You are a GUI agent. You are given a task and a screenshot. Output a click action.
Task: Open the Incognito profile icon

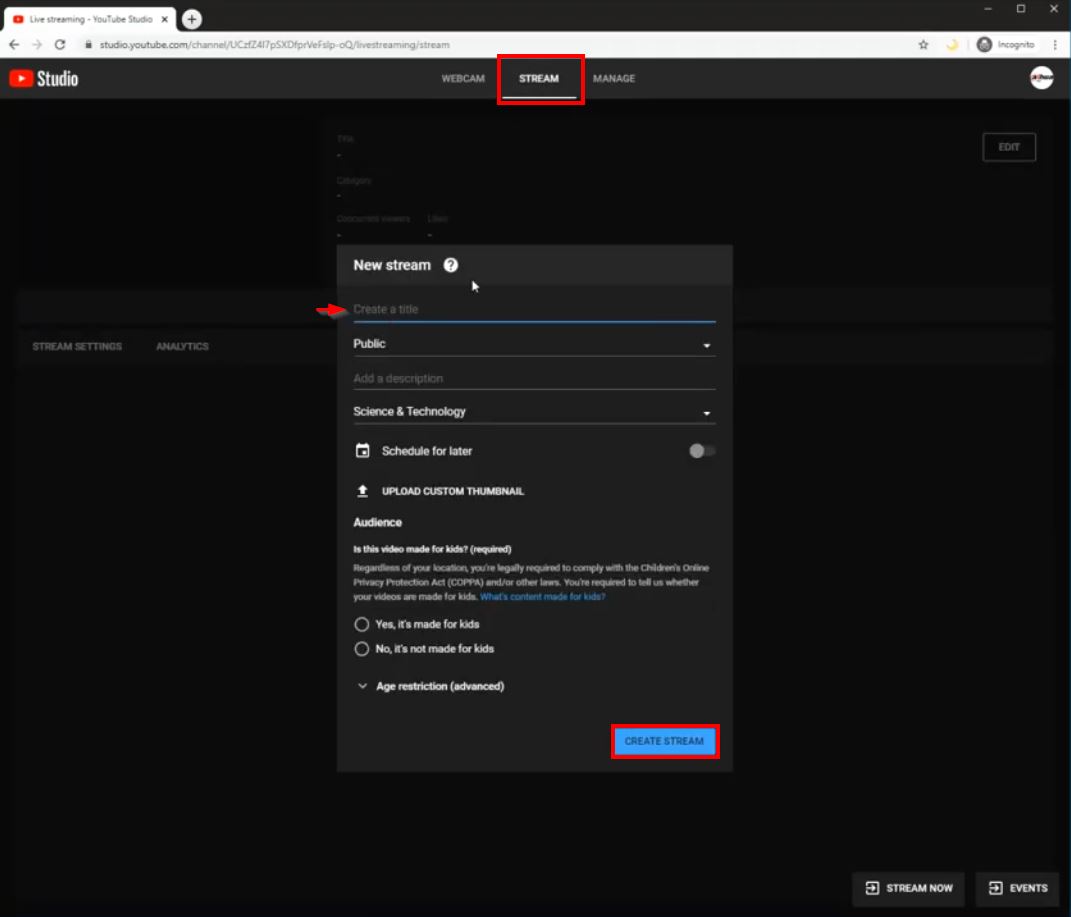click(984, 44)
